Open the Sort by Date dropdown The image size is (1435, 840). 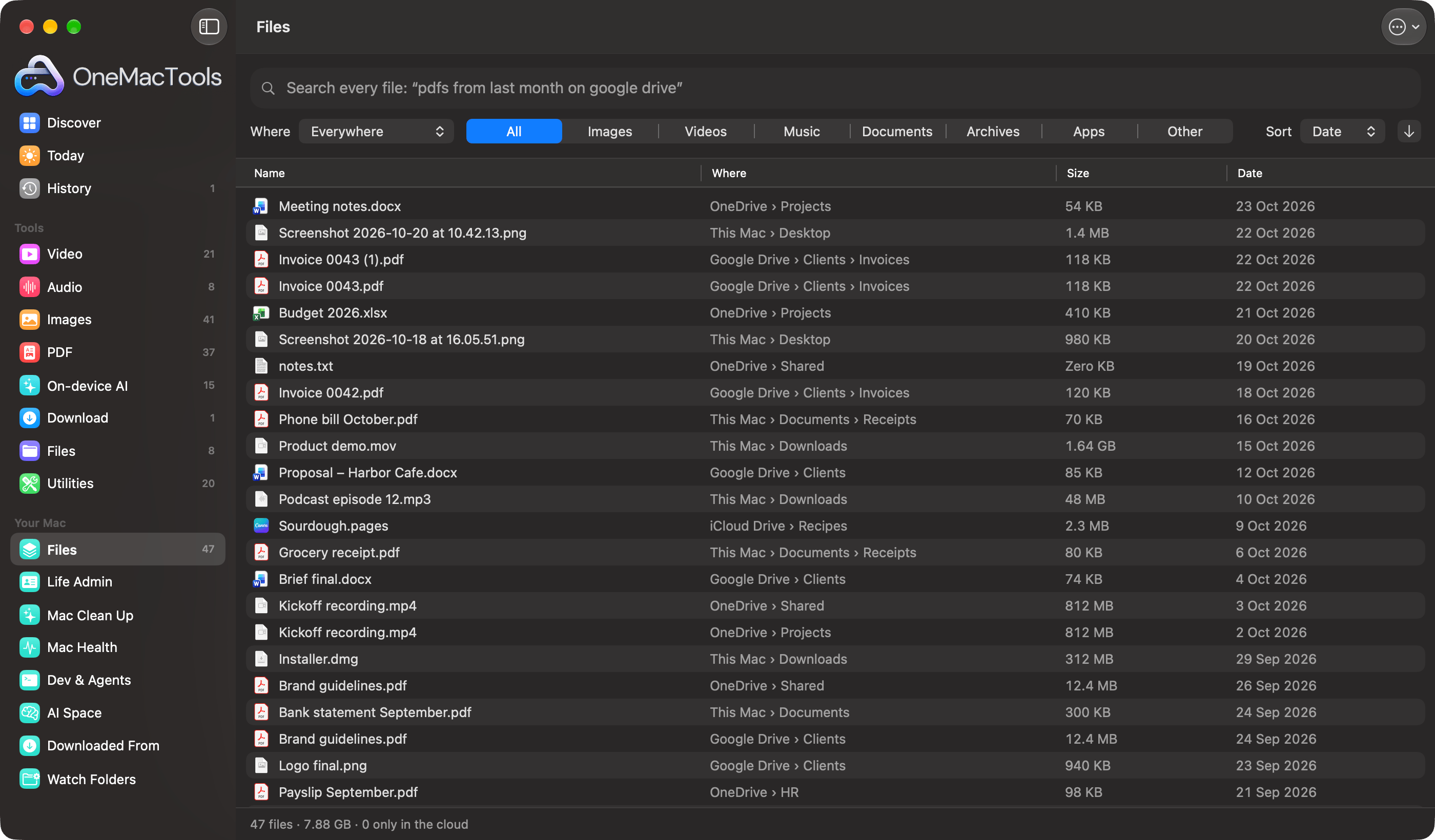(x=1342, y=132)
